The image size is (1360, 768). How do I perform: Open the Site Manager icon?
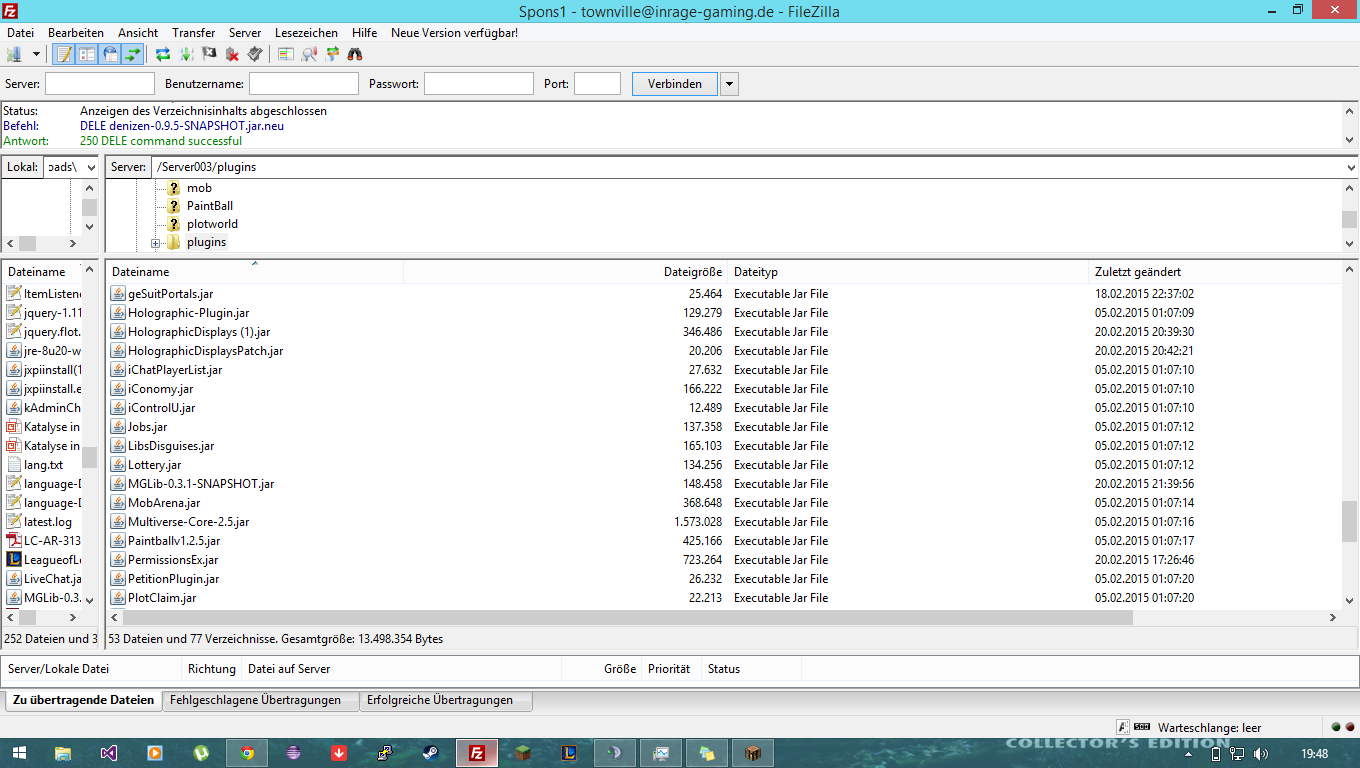click(x=14, y=54)
